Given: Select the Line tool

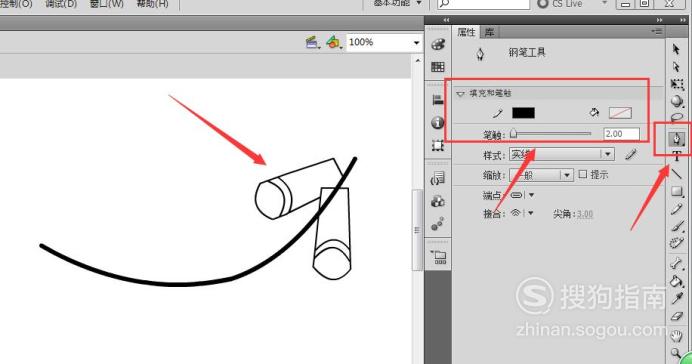Looking at the screenshot, I should click(677, 173).
